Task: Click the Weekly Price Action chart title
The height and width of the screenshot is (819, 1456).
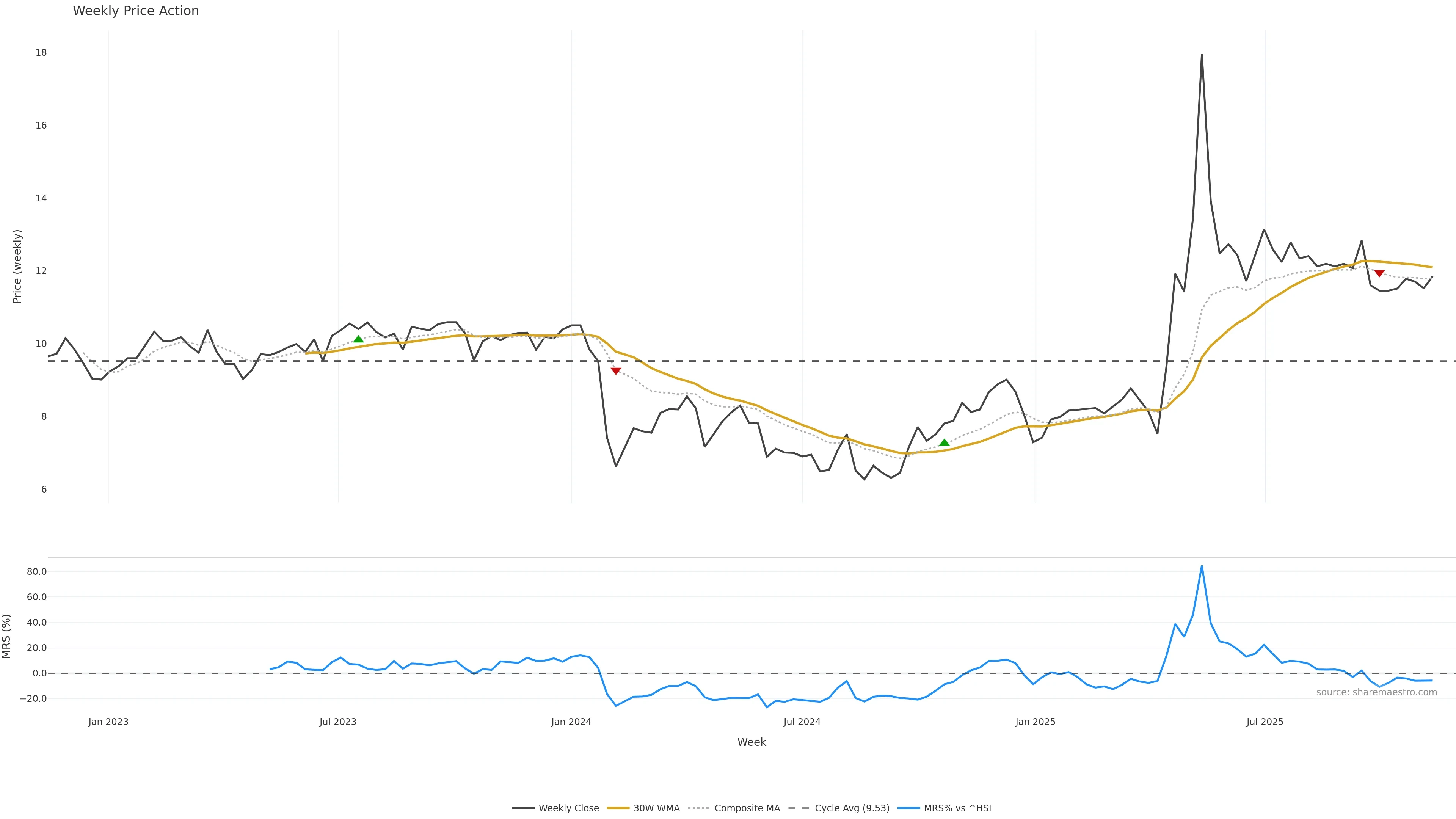Action: click(136, 11)
